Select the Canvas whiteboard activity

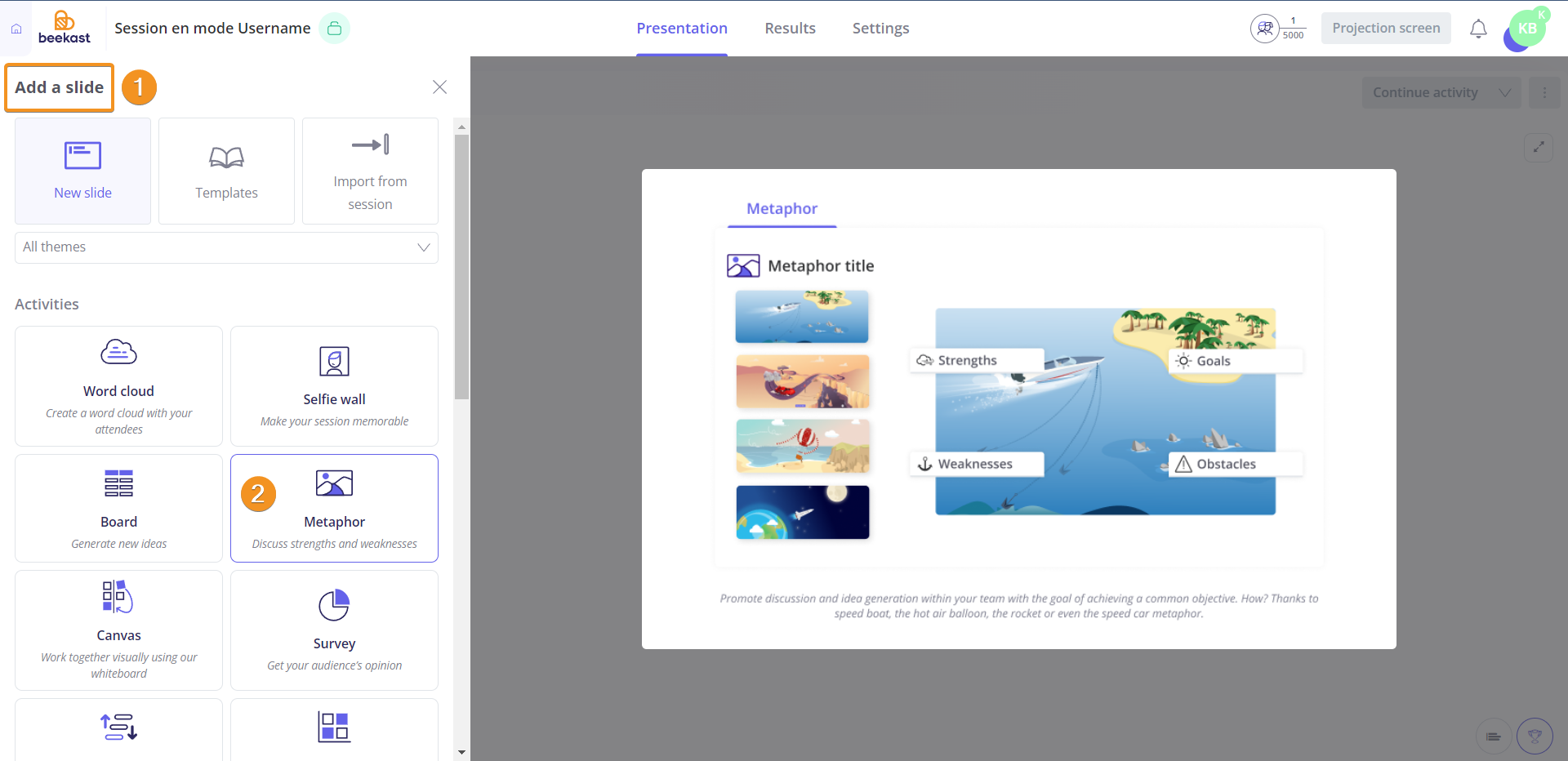tap(118, 630)
